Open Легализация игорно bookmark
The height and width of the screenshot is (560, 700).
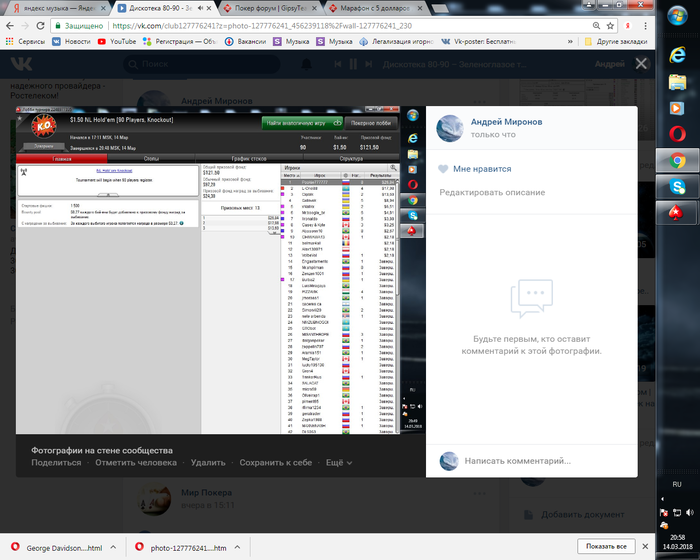click(x=396, y=42)
